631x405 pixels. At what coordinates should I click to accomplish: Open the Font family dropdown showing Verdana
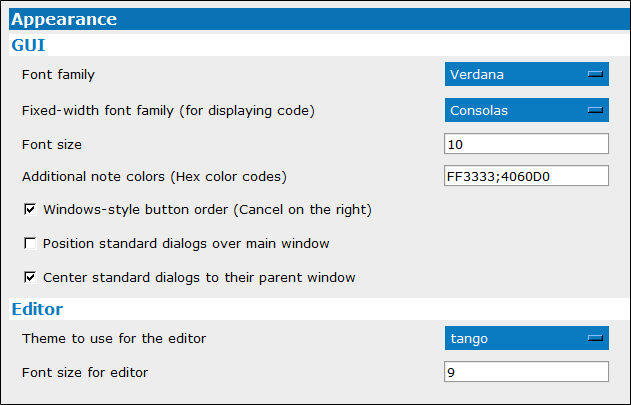(x=527, y=74)
